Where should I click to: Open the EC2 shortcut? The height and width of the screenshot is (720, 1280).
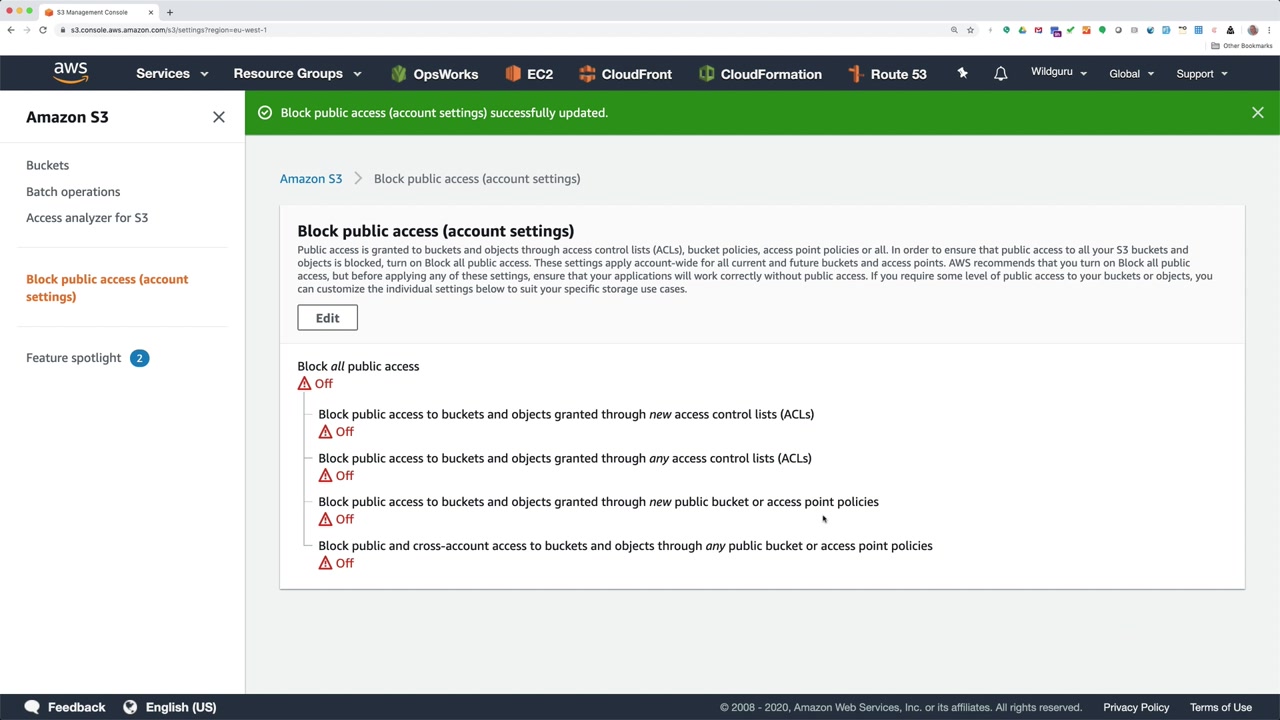coord(529,74)
